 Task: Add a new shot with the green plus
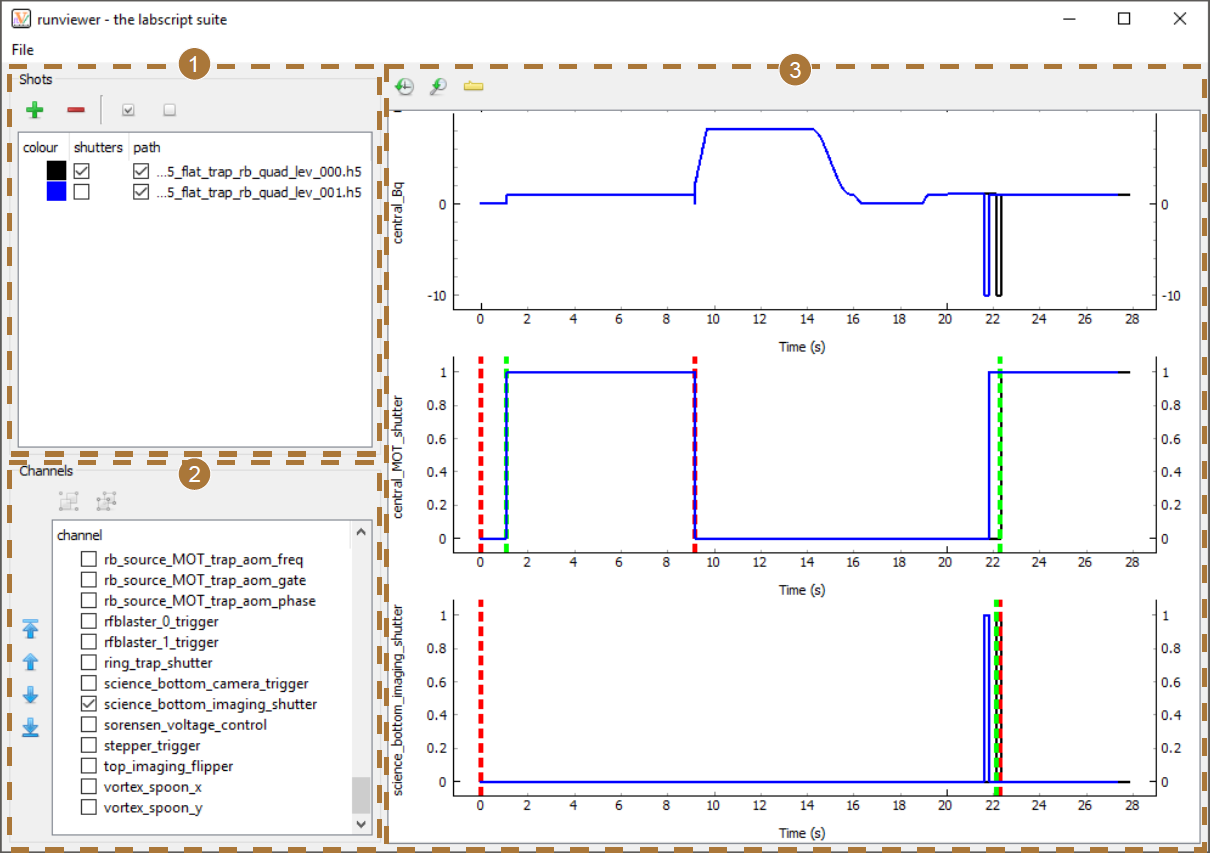(x=35, y=110)
